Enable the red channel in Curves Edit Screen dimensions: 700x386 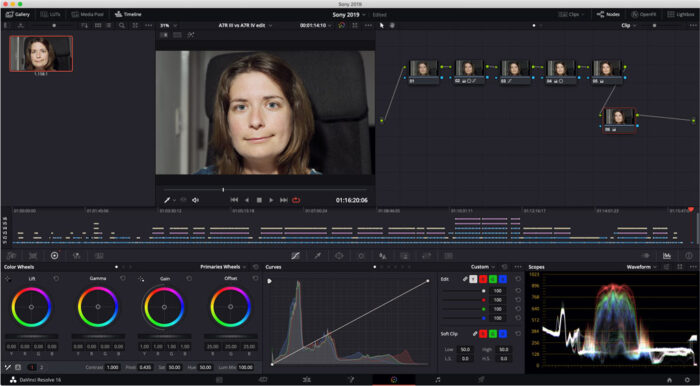483,279
